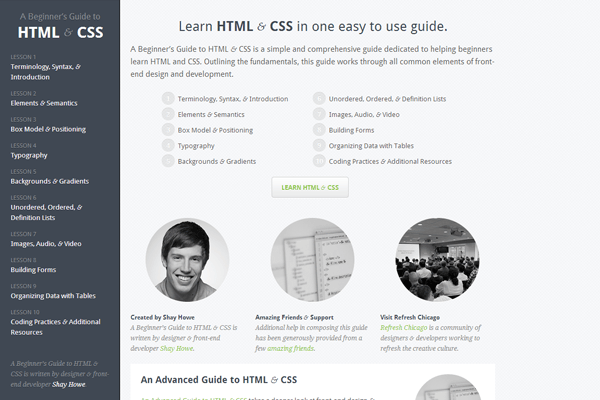
Task: Click the number bullet beside Backgrounds & Gradients in main list
Action: 167,161
